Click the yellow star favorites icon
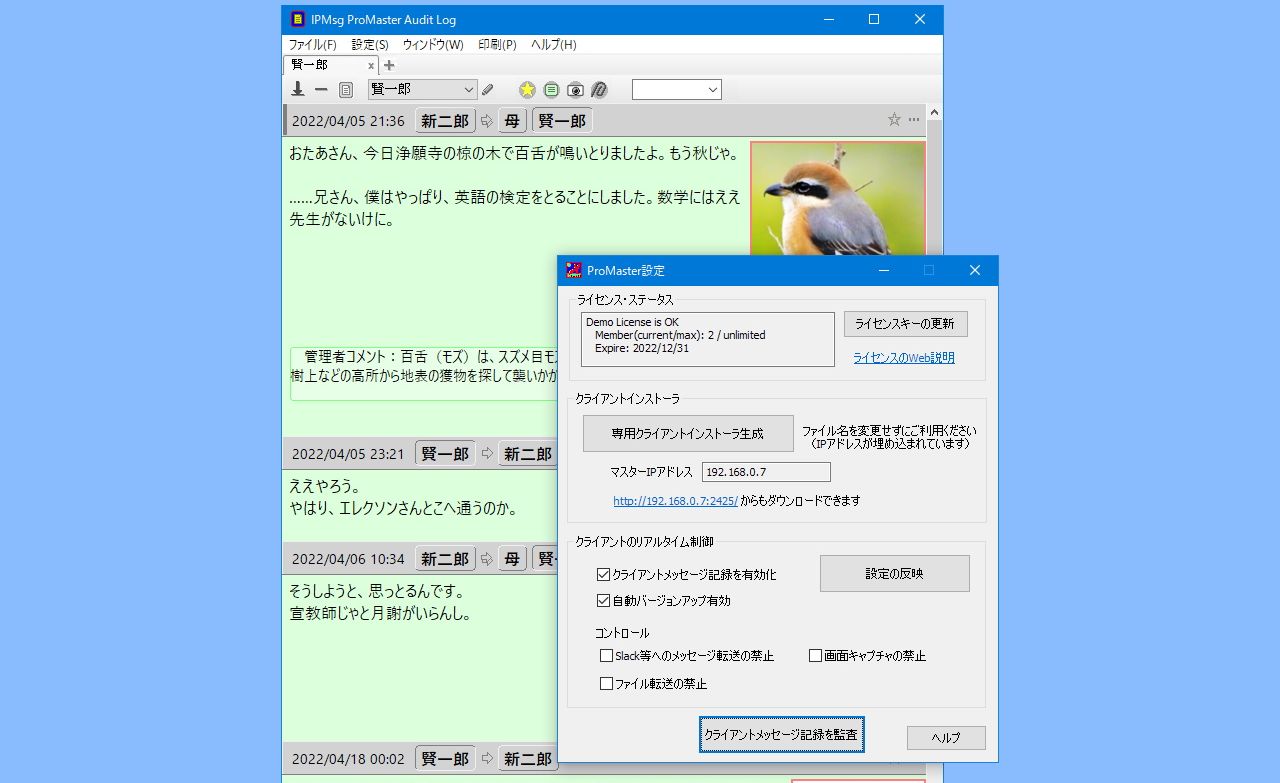The width and height of the screenshot is (1280, 783). click(527, 89)
